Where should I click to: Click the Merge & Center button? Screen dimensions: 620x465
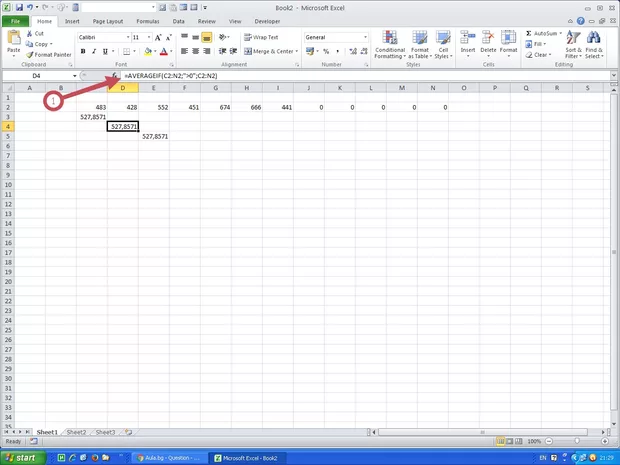click(x=269, y=51)
